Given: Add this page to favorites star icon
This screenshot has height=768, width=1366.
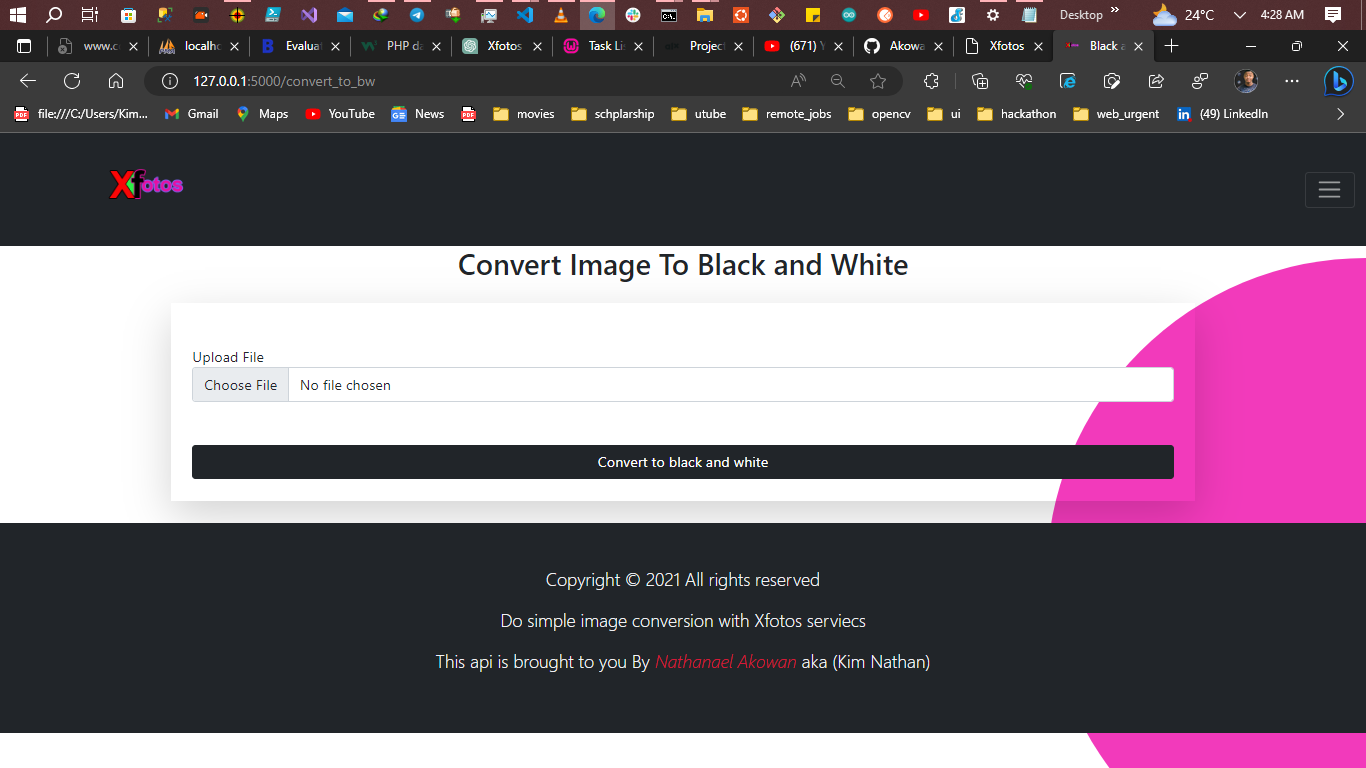Looking at the screenshot, I should pyautogui.click(x=878, y=81).
